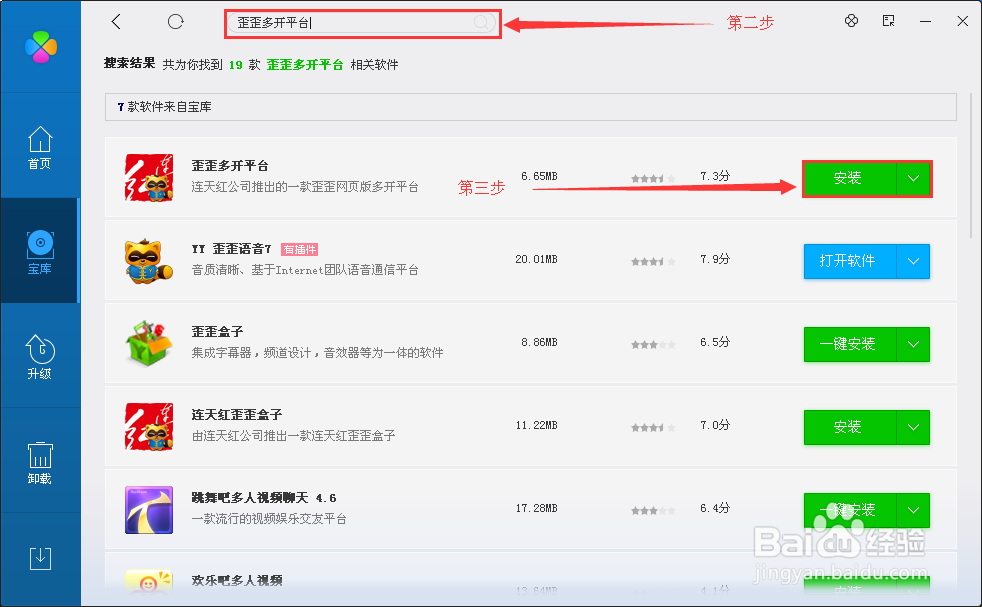This screenshot has height=607, width=982.
Task: Open the feedback icon next to minimize
Action: 888,21
